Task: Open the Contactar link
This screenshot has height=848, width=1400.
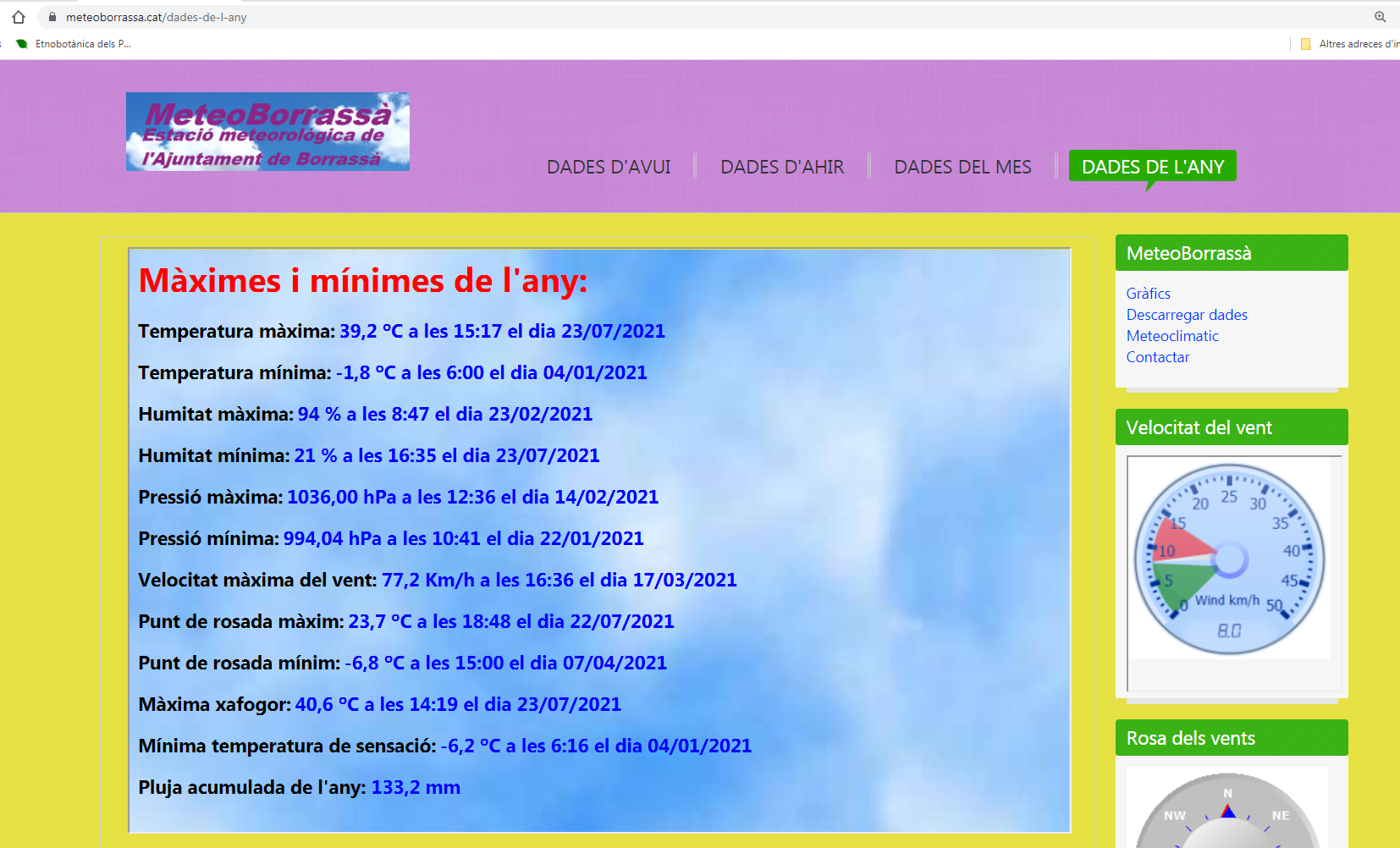Action: click(1158, 357)
